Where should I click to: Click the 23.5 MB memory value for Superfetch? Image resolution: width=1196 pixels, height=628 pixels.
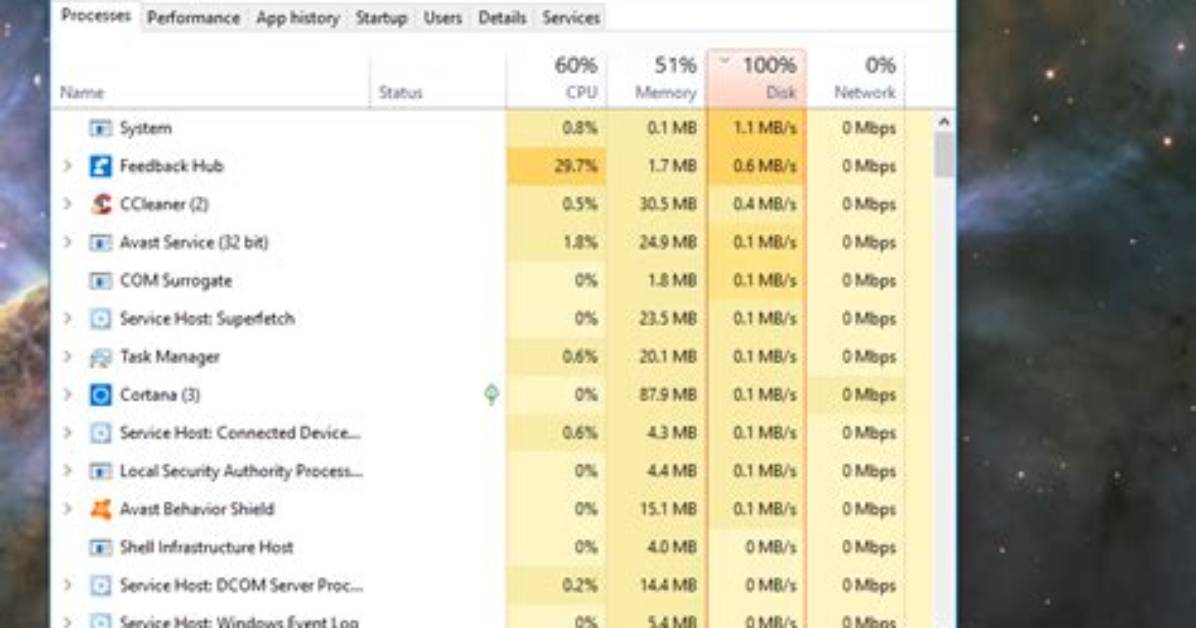(668, 319)
